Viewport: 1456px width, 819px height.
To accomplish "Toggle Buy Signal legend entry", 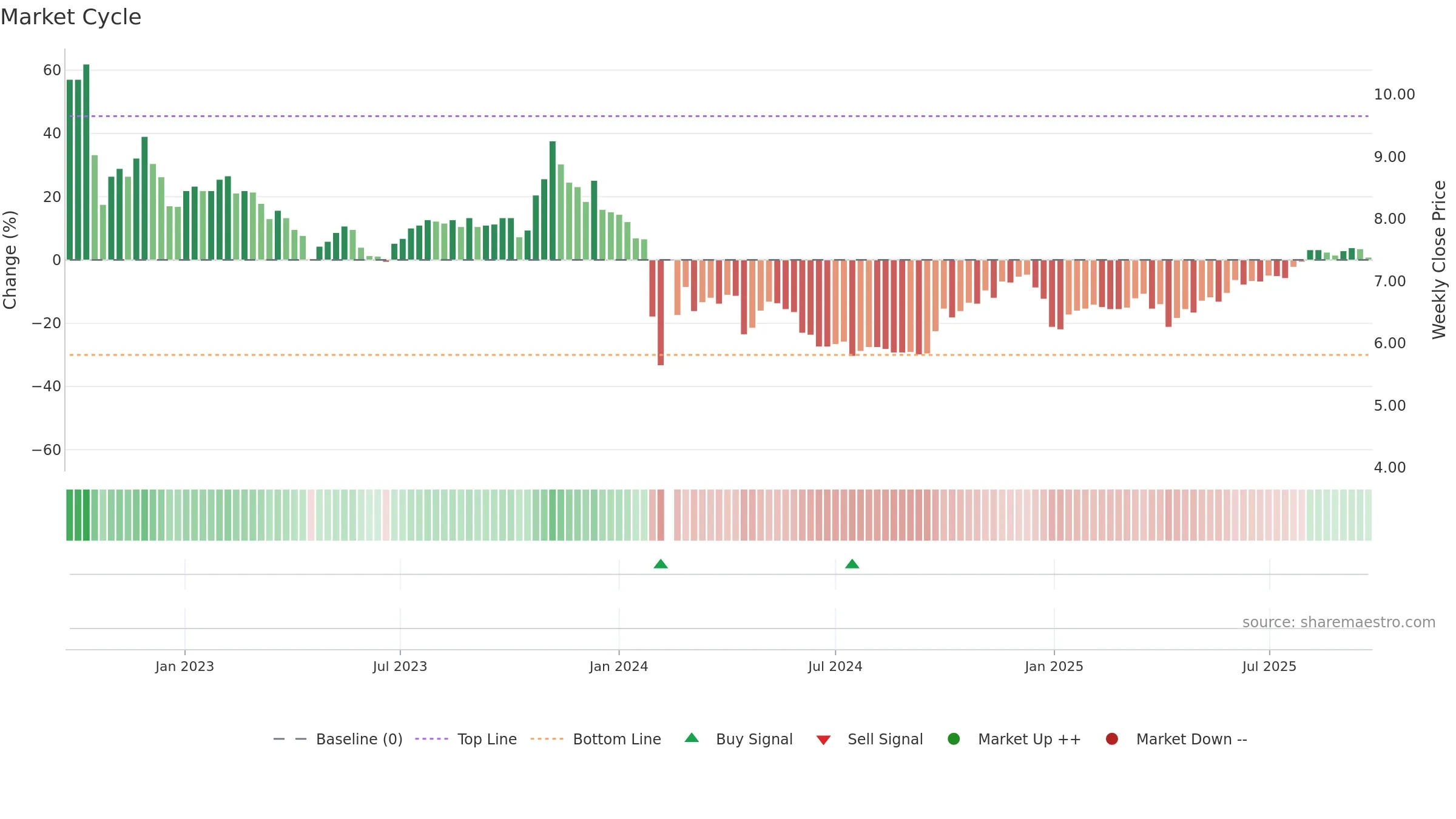I will [x=738, y=739].
